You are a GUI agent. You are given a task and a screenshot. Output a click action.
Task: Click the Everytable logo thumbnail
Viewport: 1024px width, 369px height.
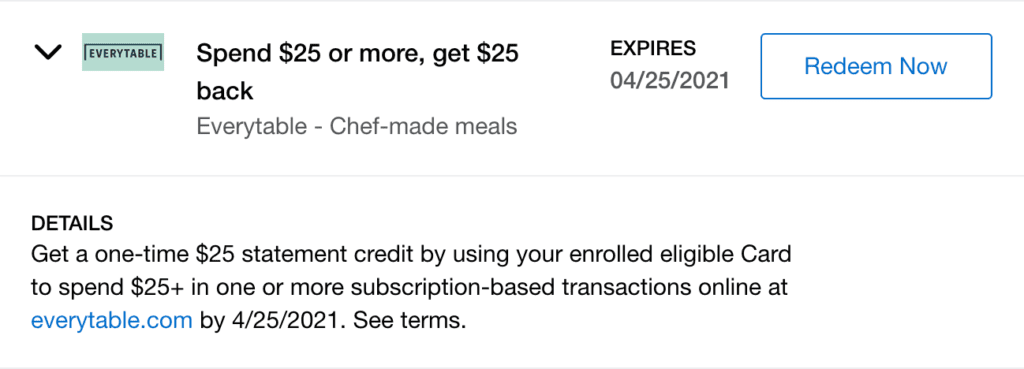(123, 52)
